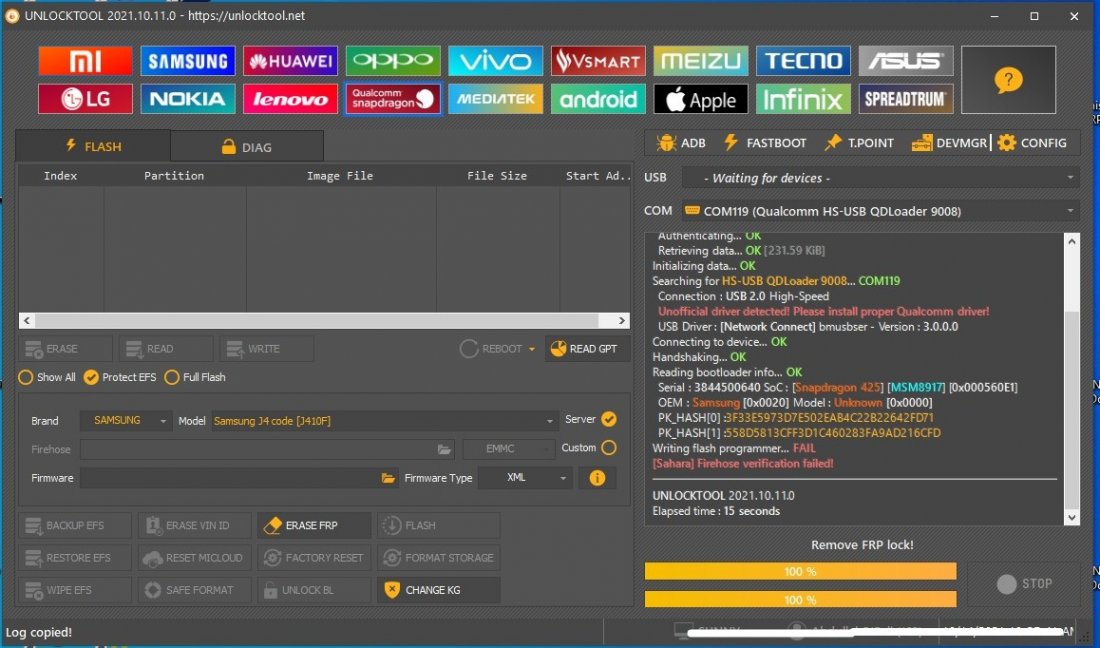Open the Model Samsung J4 dropdown

[x=385, y=421]
